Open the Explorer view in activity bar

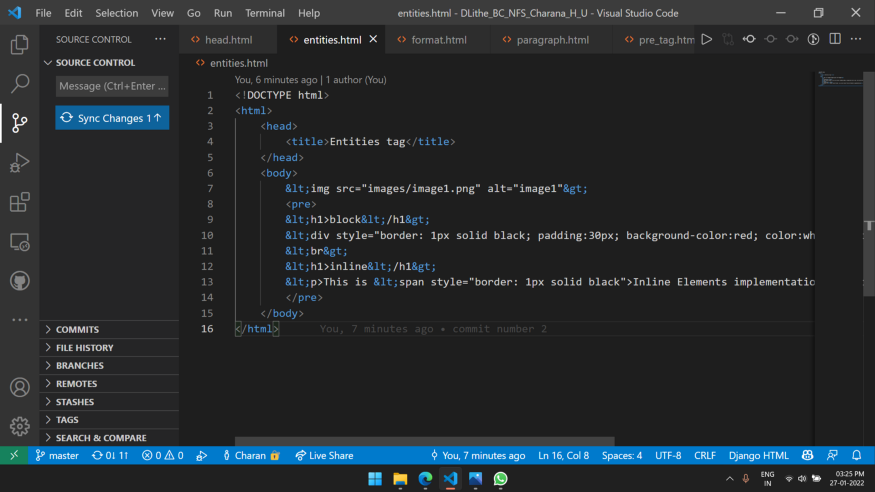[x=20, y=45]
